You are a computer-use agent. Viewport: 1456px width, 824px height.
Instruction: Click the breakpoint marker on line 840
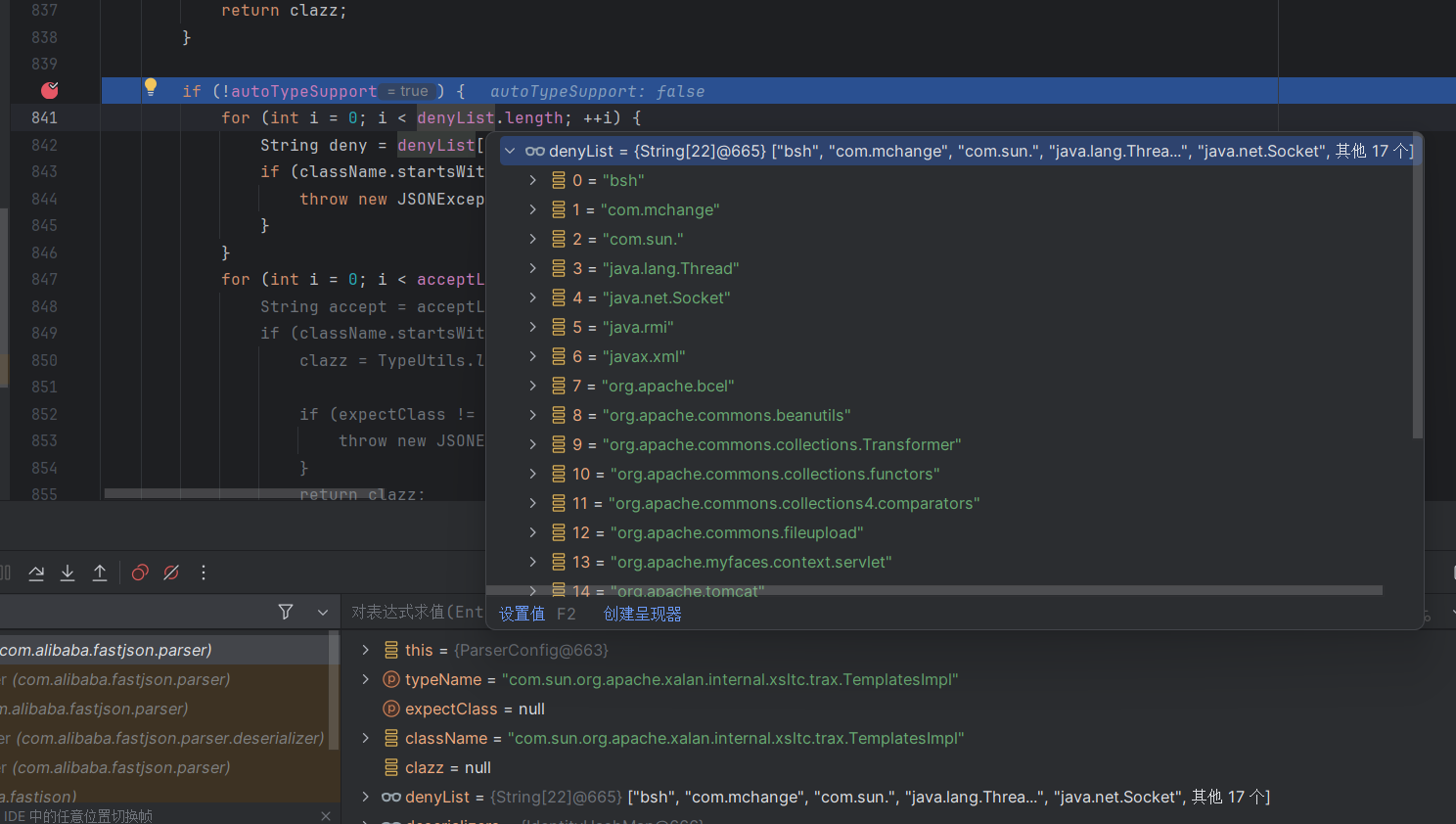50,90
